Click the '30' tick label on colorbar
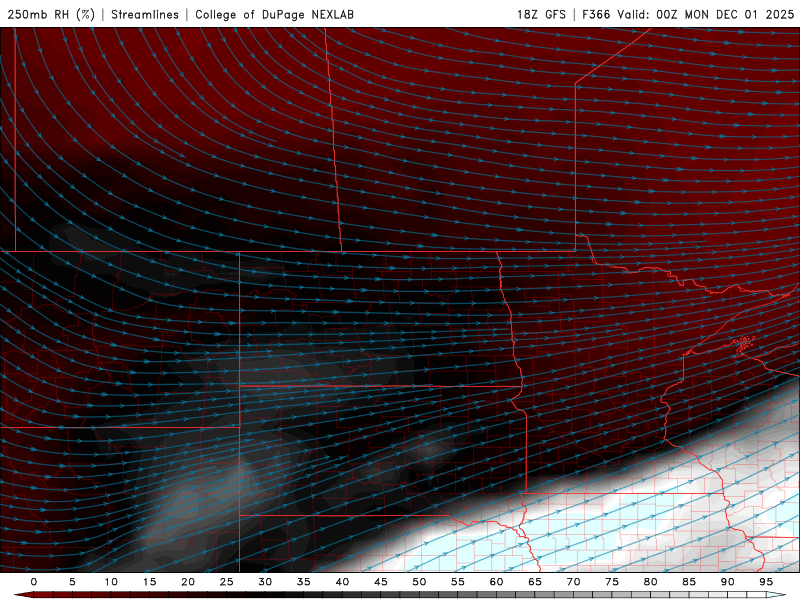The height and width of the screenshot is (600, 800). click(x=265, y=582)
